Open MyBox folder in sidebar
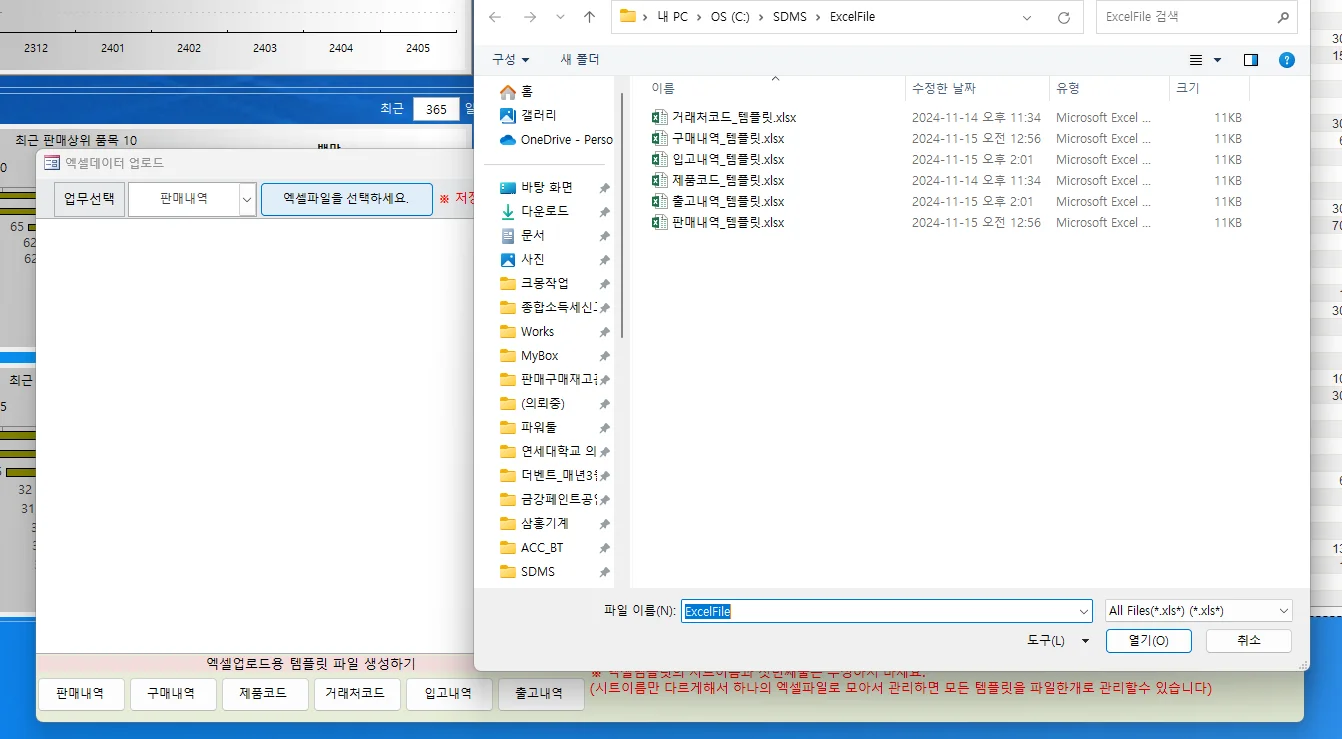The image size is (1342, 739). [x=539, y=355]
